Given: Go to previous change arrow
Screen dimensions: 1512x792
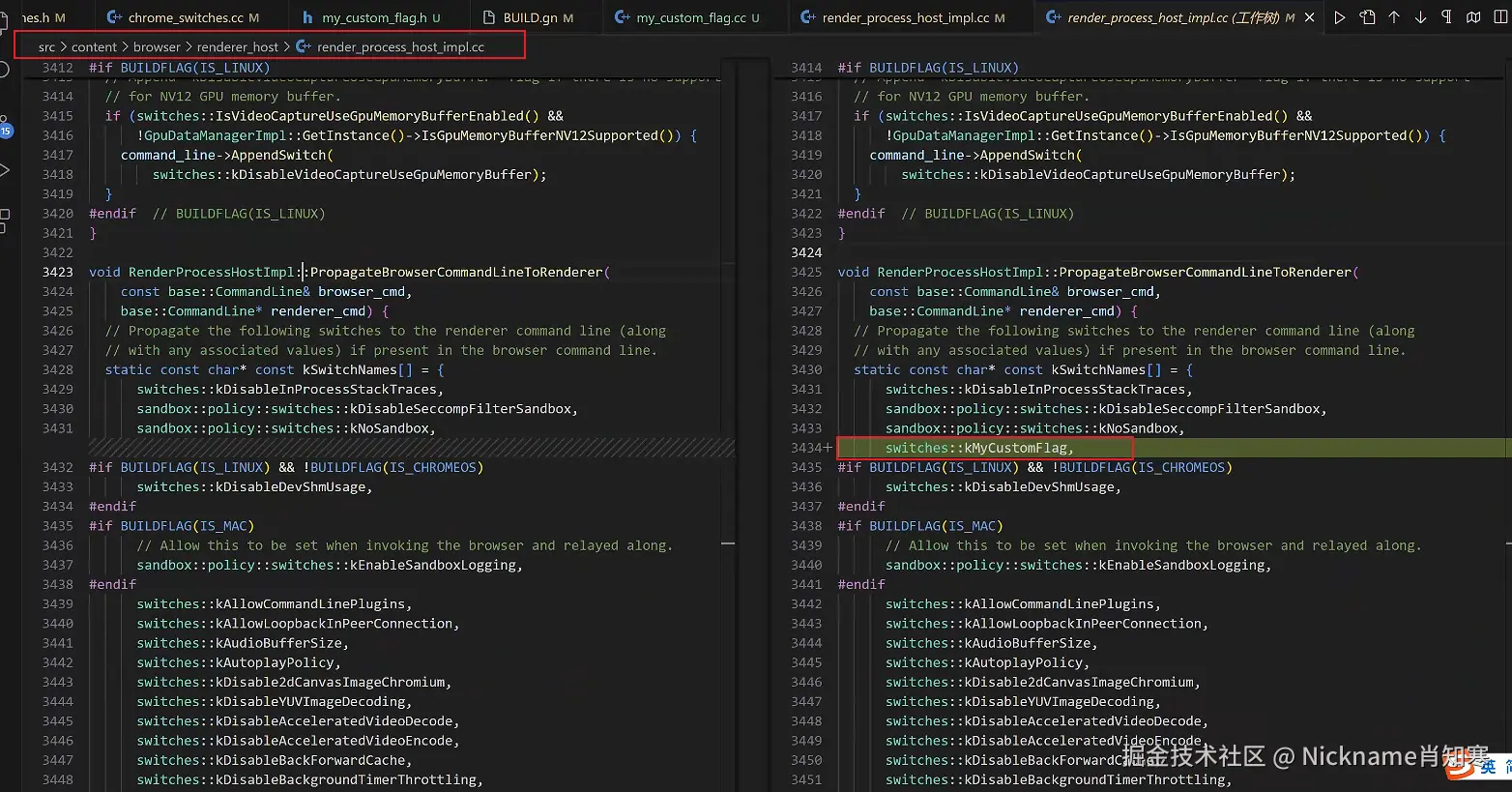Looking at the screenshot, I should [x=1394, y=17].
